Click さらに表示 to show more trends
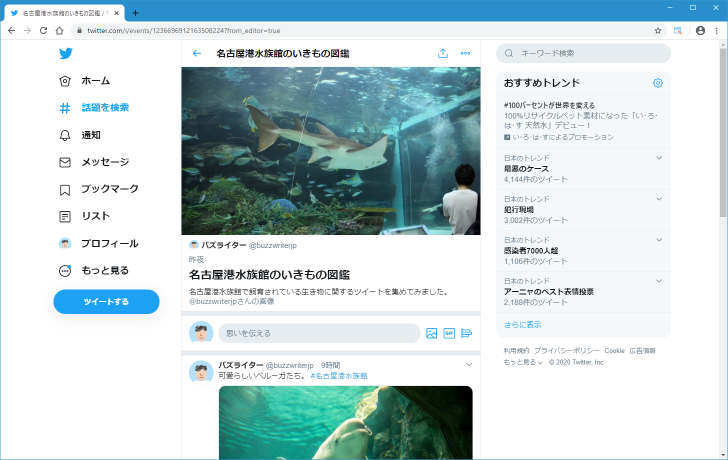Screen dimensions: 728x460 click(523, 325)
